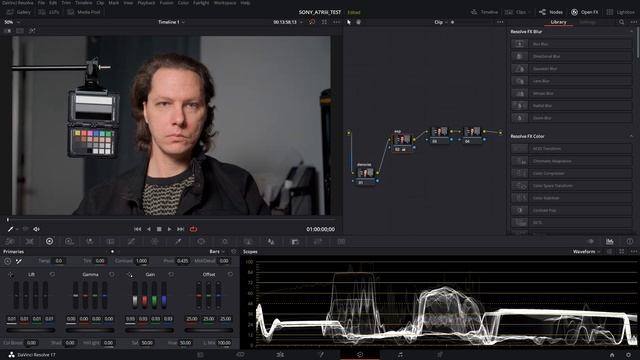Play forward in viewer transport
This screenshot has height=360, width=640.
(169, 229)
